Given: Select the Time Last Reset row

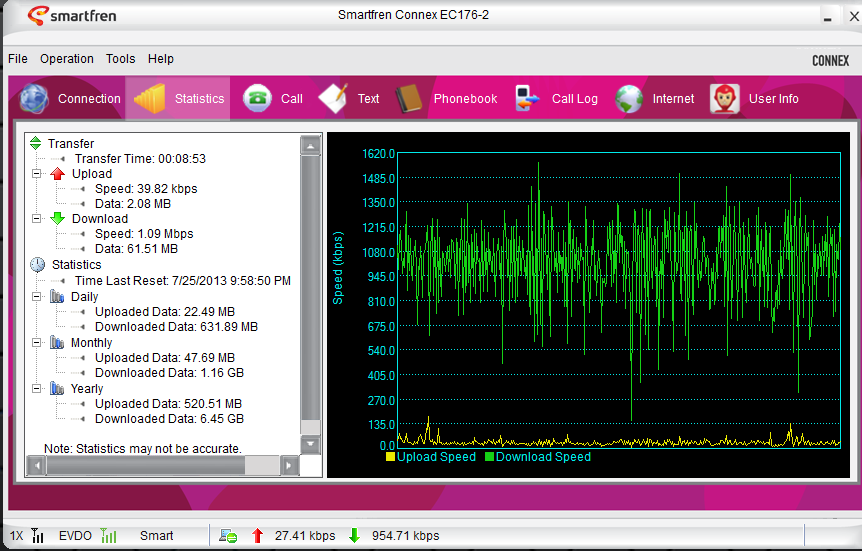Looking at the screenshot, I should point(183,281).
